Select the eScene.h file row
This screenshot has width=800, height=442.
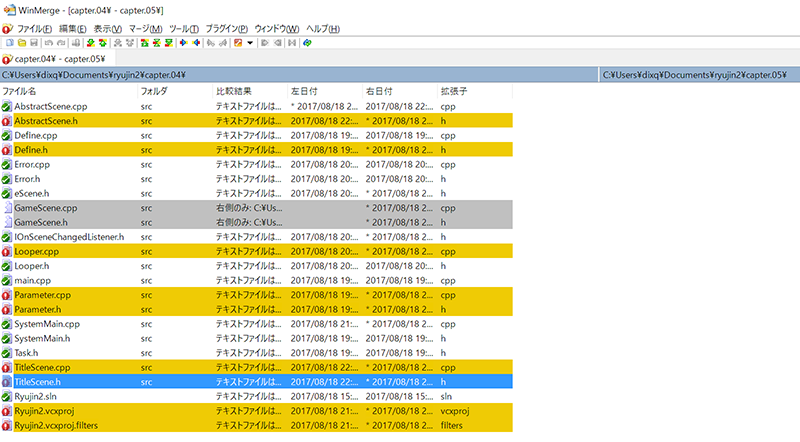pyautogui.click(x=256, y=193)
